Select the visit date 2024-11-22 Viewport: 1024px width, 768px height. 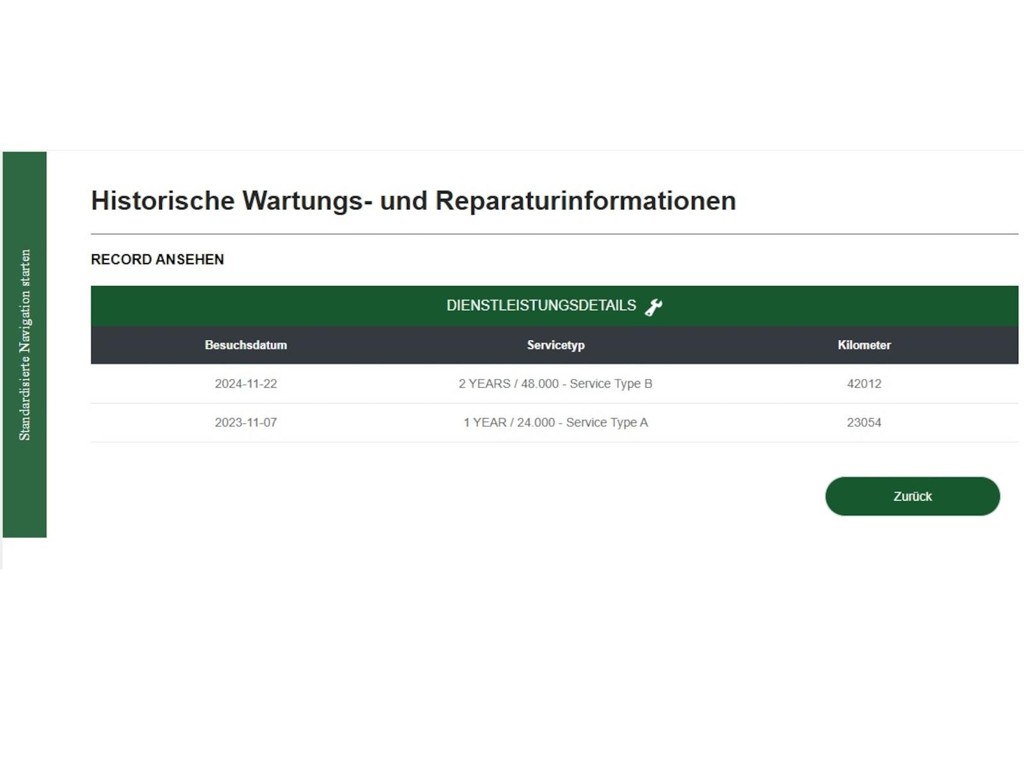[246, 384]
